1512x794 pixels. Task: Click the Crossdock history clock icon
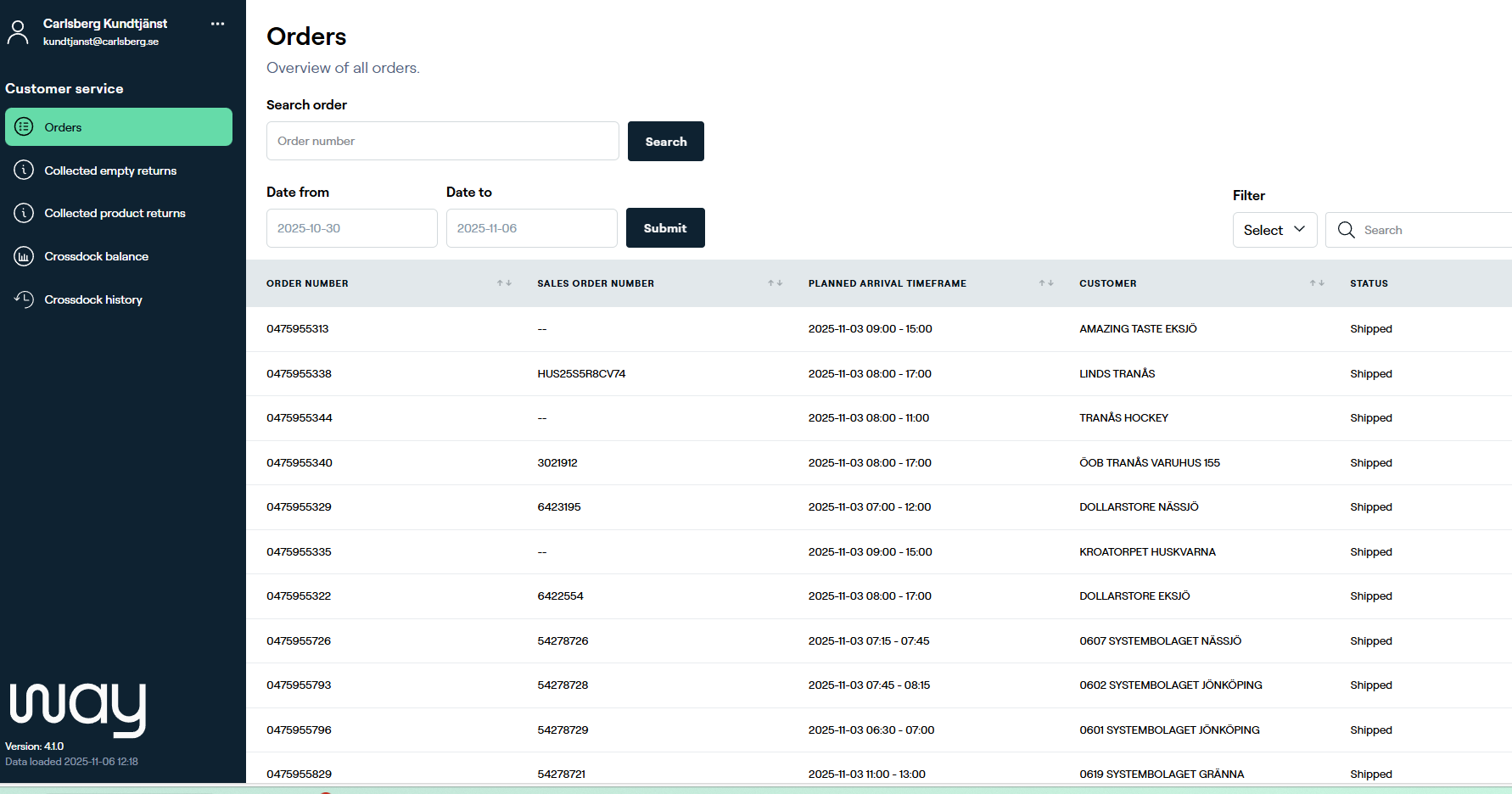[x=24, y=299]
